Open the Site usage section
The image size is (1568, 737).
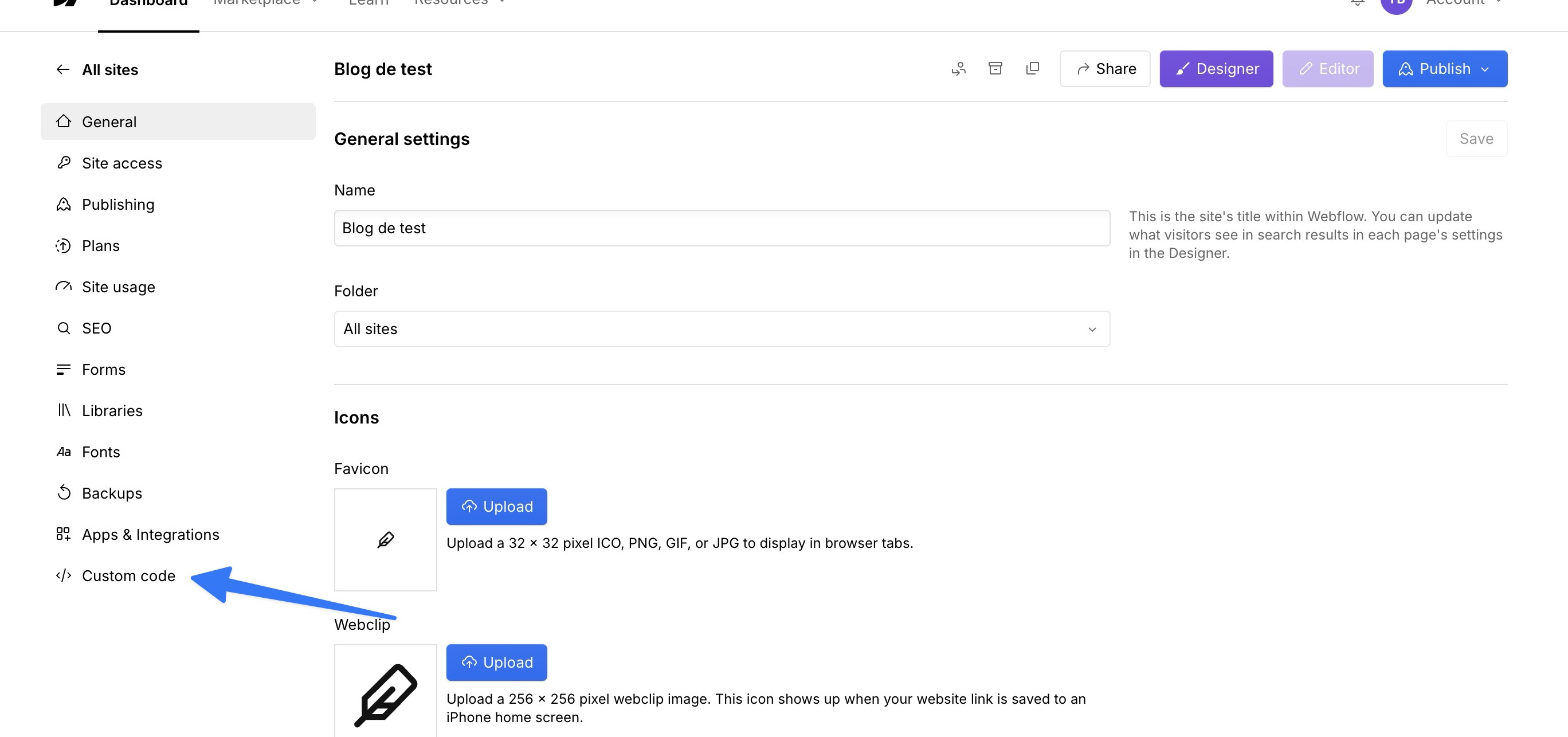[x=118, y=287]
